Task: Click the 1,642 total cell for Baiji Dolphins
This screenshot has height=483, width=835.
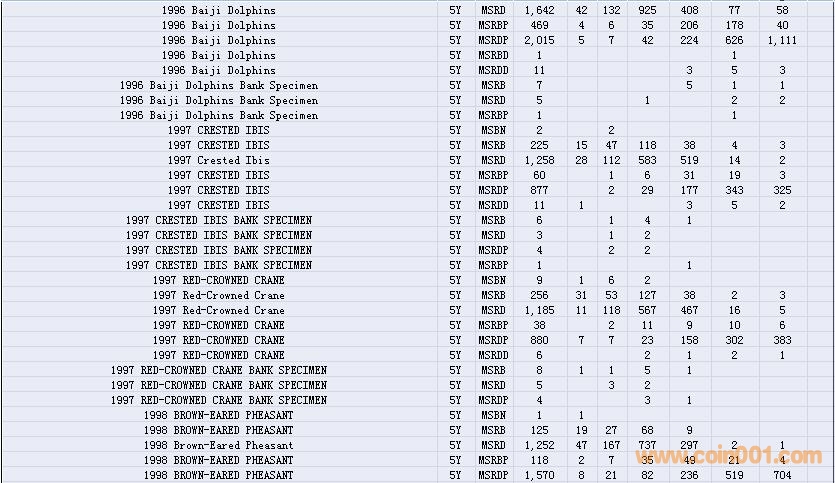Action: point(539,10)
